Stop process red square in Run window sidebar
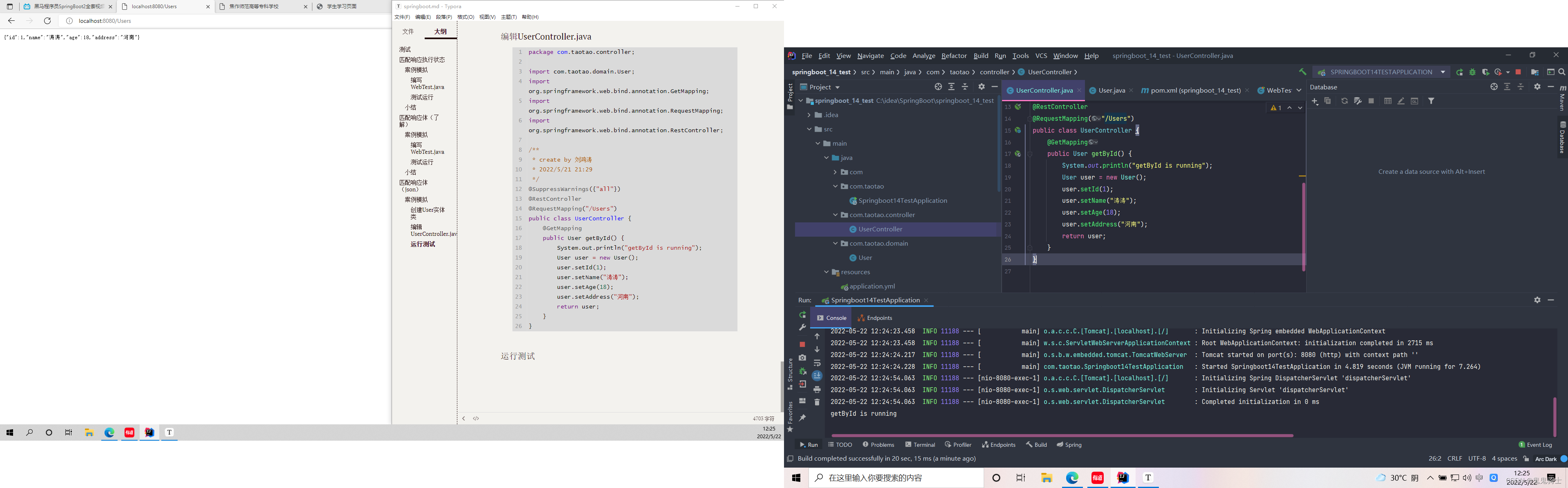The image size is (1568, 488). coord(802,344)
